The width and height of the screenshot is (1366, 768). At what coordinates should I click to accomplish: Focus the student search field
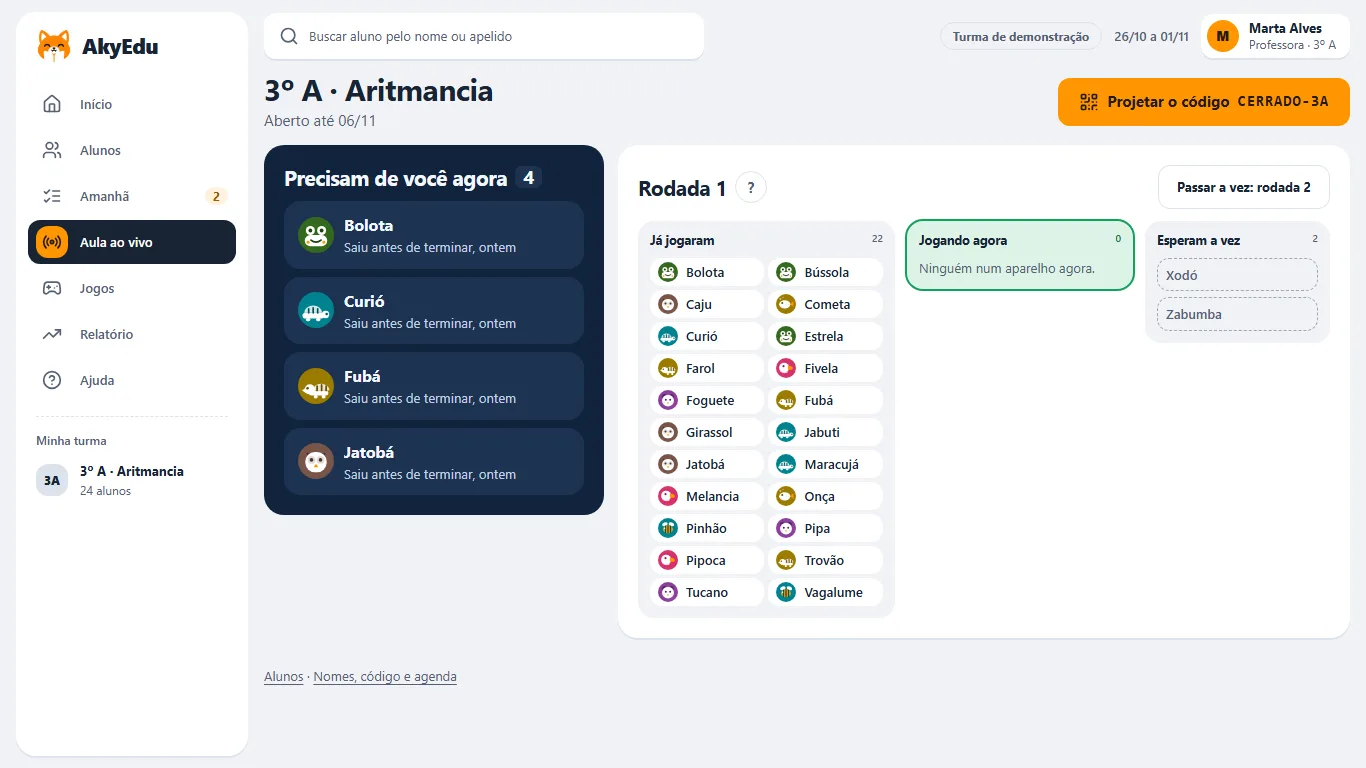484,36
